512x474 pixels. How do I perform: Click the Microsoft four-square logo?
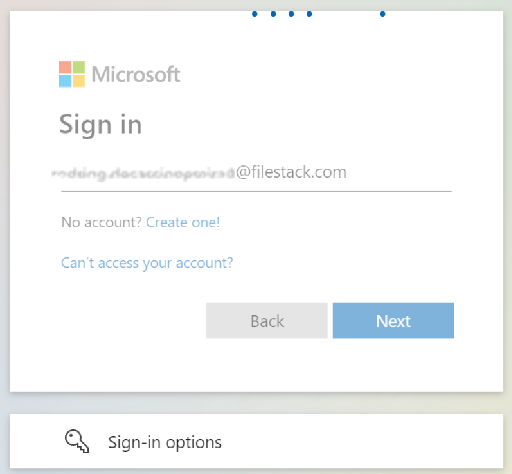point(72,74)
